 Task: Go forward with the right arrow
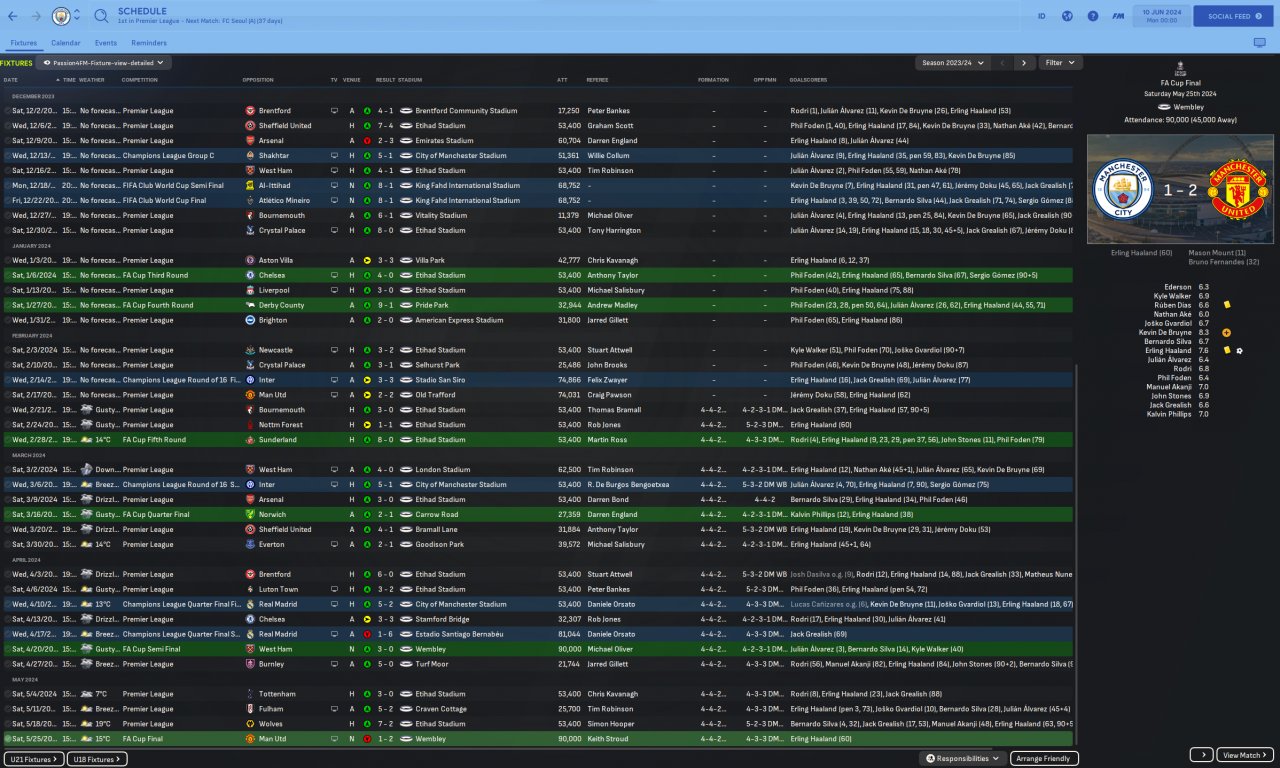(x=37, y=16)
